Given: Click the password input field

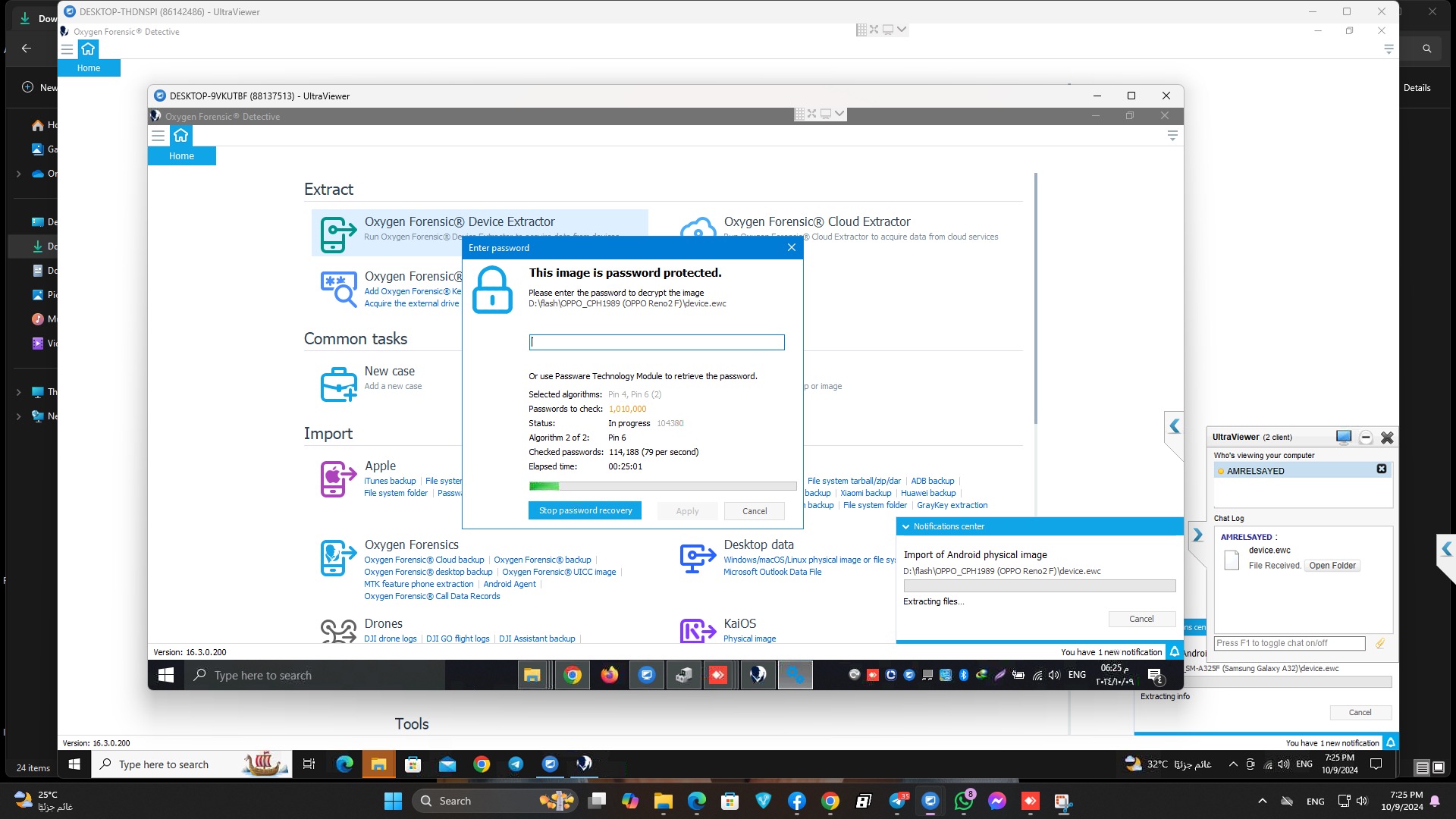Looking at the screenshot, I should pyautogui.click(x=656, y=342).
